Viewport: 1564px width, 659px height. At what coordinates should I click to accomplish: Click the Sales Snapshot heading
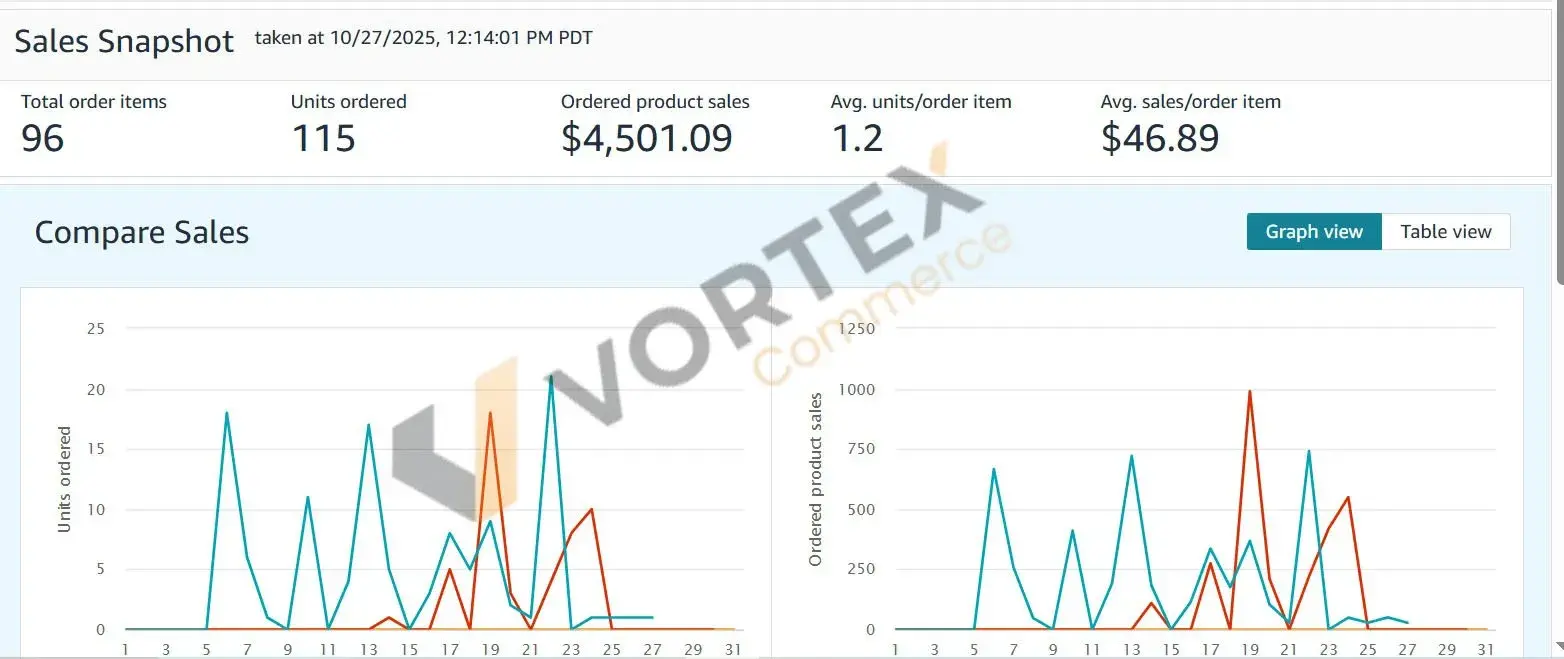pyautogui.click(x=124, y=42)
